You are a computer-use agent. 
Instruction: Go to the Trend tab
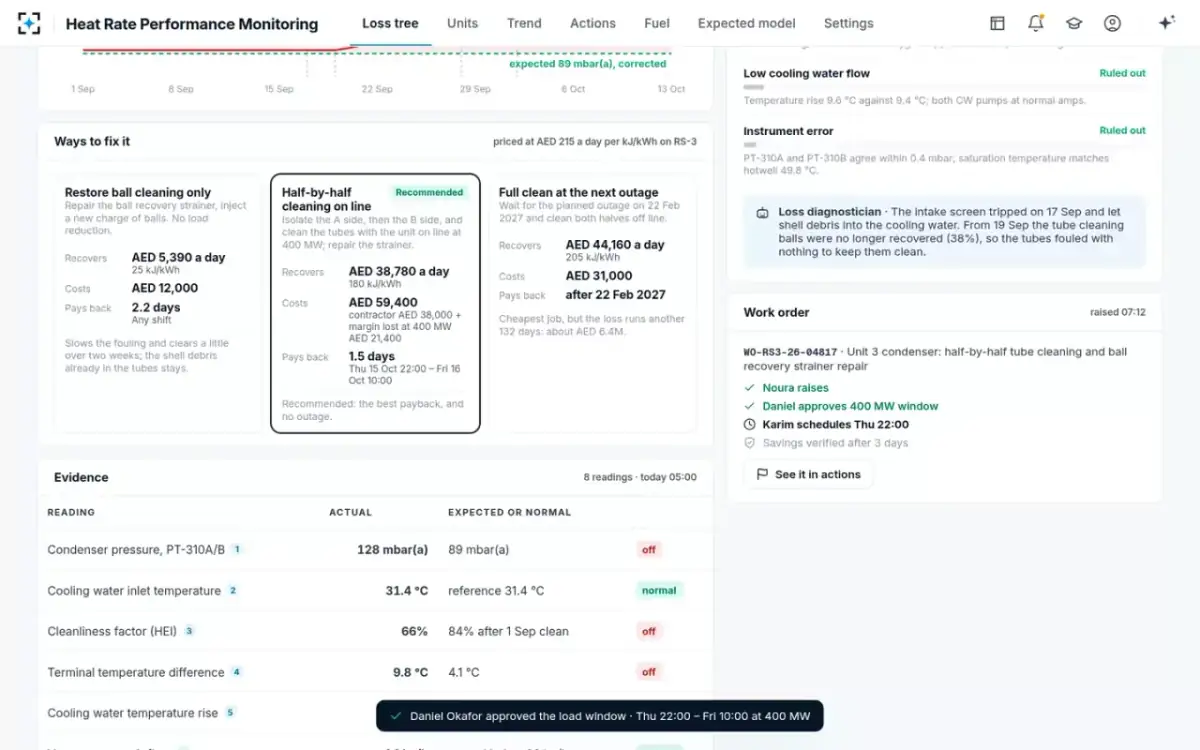[x=524, y=23]
